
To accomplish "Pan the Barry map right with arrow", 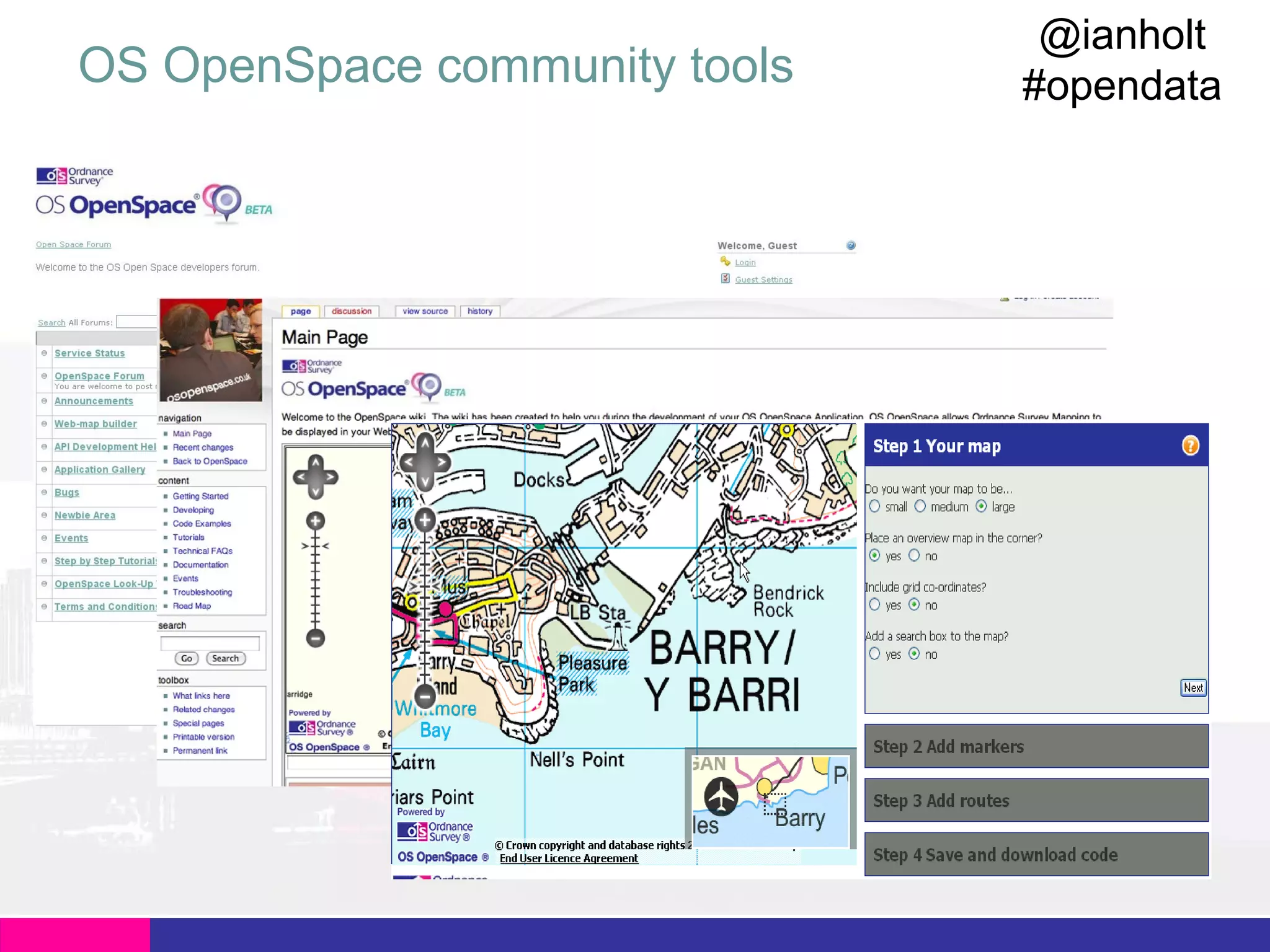I will [x=442, y=462].
